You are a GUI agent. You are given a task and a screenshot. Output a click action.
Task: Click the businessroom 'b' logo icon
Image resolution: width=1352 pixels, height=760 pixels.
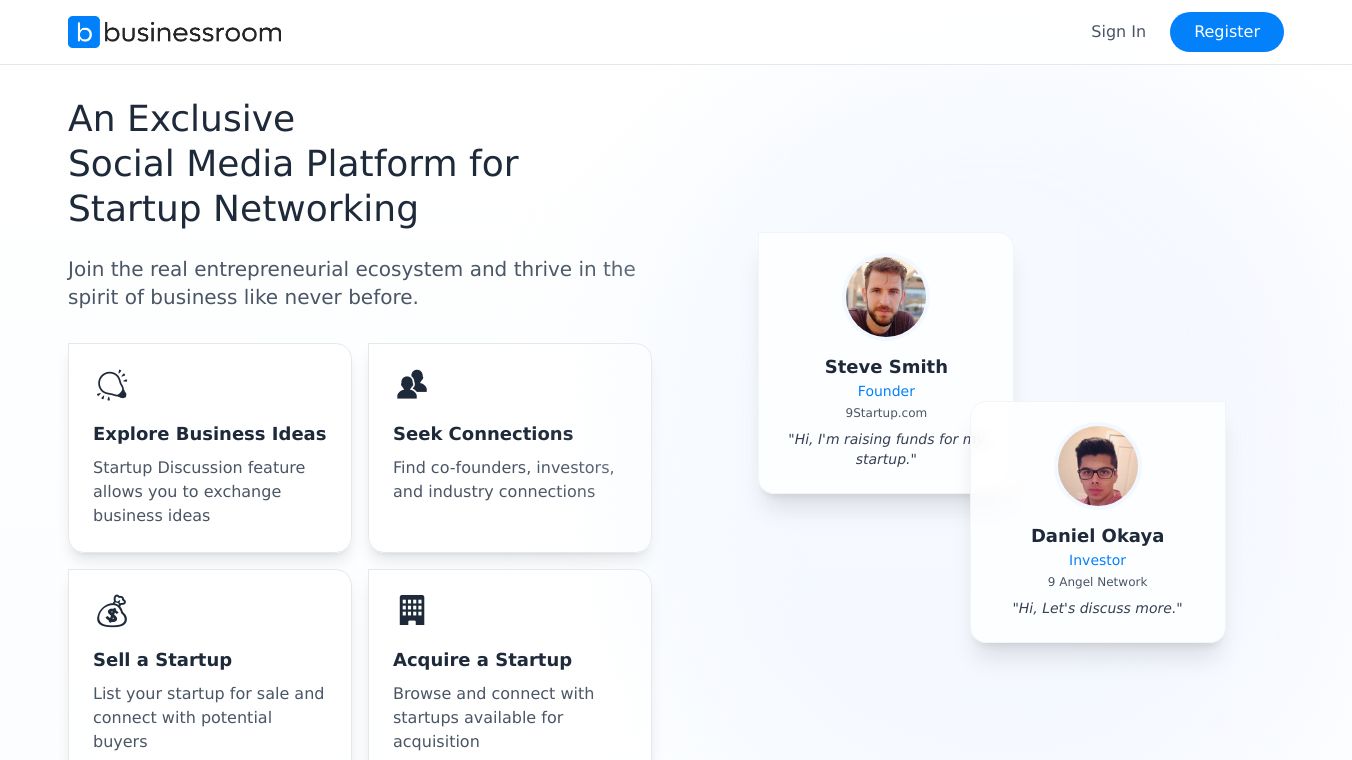[84, 32]
